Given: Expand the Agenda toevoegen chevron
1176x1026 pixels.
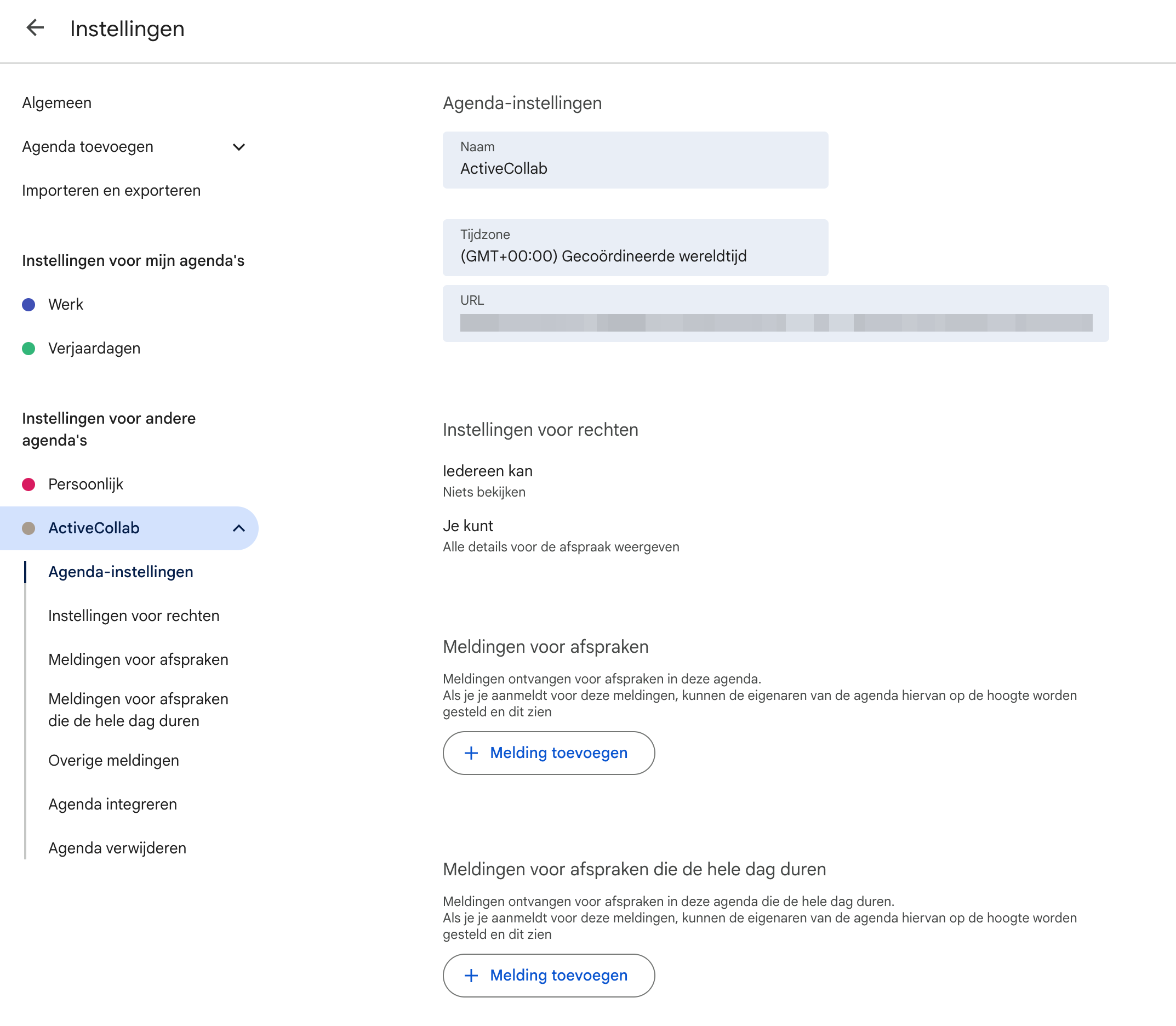Looking at the screenshot, I should [x=239, y=147].
